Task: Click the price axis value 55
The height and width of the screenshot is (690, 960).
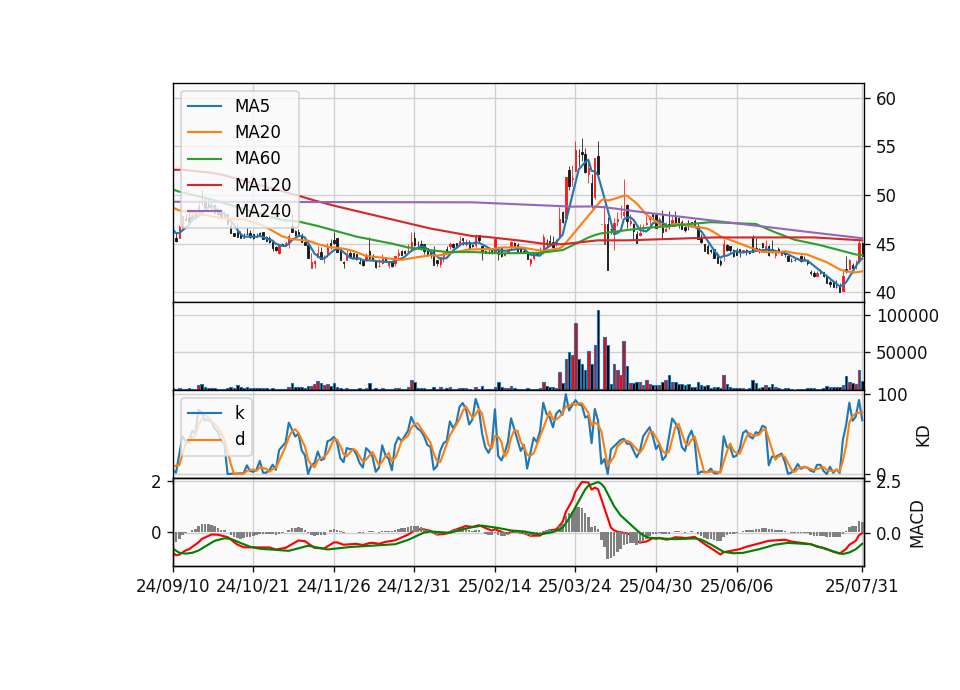Action: point(885,147)
